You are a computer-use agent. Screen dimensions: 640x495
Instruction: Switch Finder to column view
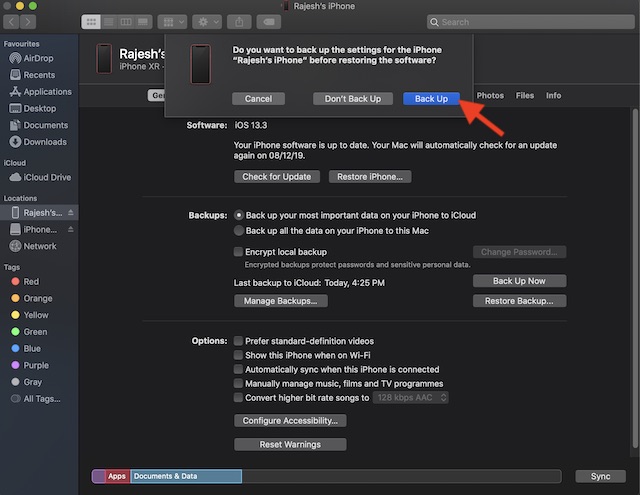(126, 22)
